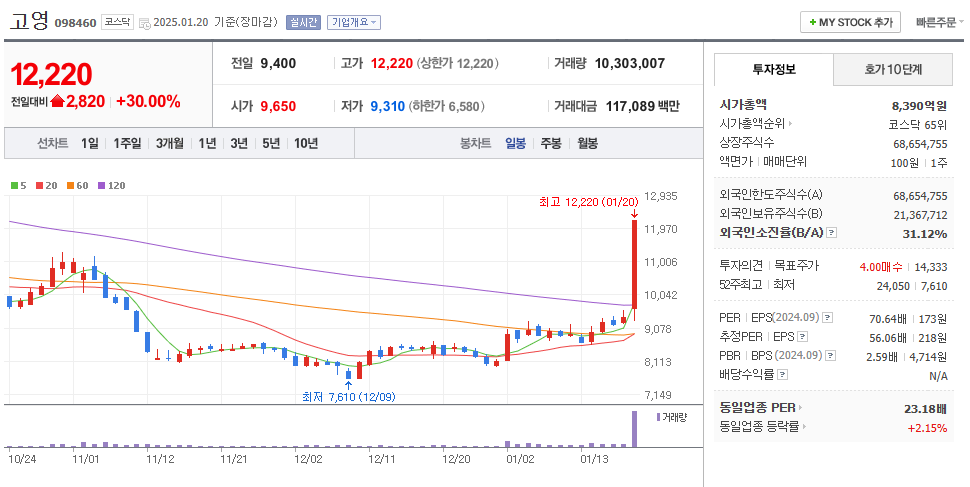Viewport: 970px width, 487px height.
Task: Open the 빠른주문 dropdown
Action: tap(940, 23)
